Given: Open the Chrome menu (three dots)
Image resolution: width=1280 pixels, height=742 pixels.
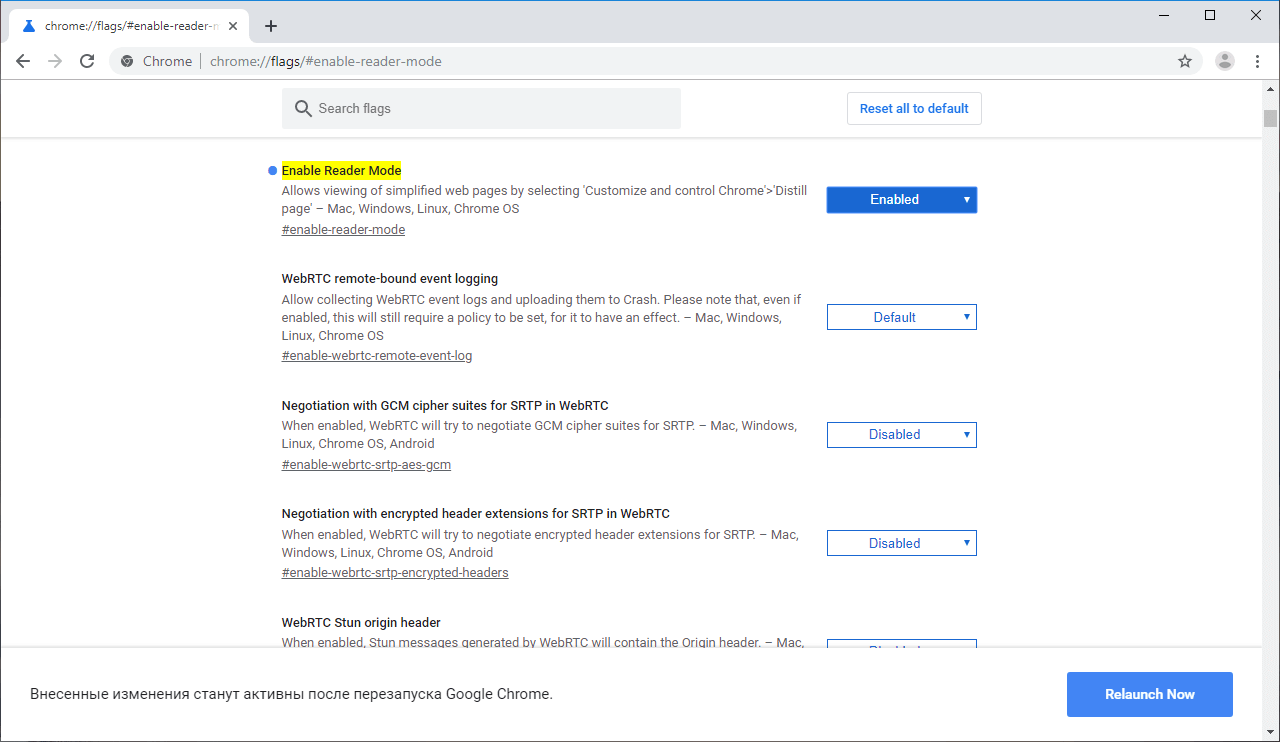Looking at the screenshot, I should [x=1257, y=61].
